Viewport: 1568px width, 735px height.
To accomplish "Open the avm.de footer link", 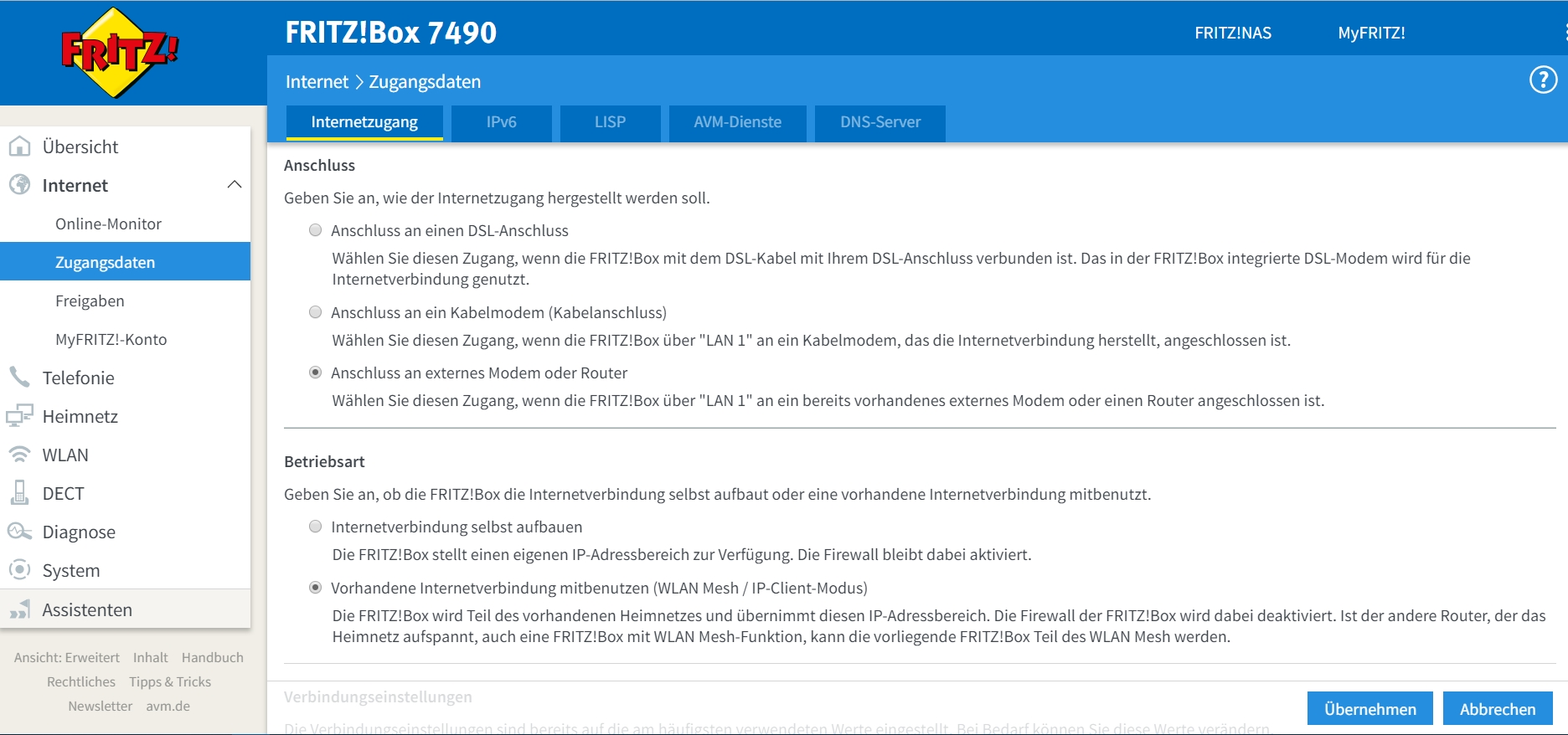I will click(x=168, y=707).
